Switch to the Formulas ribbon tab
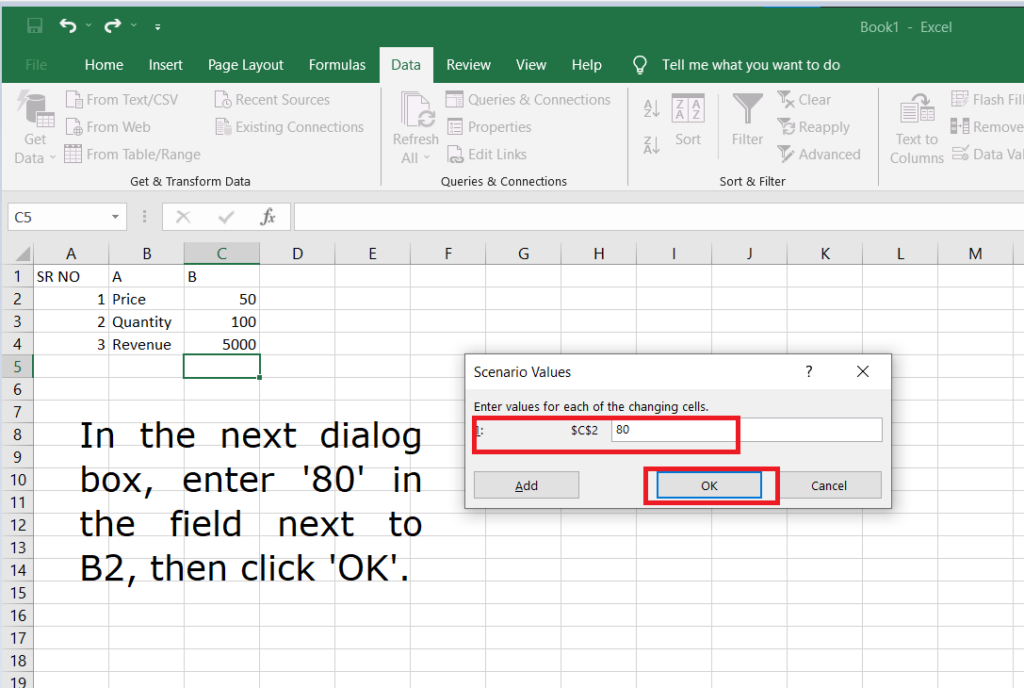The image size is (1024, 688). coord(337,64)
